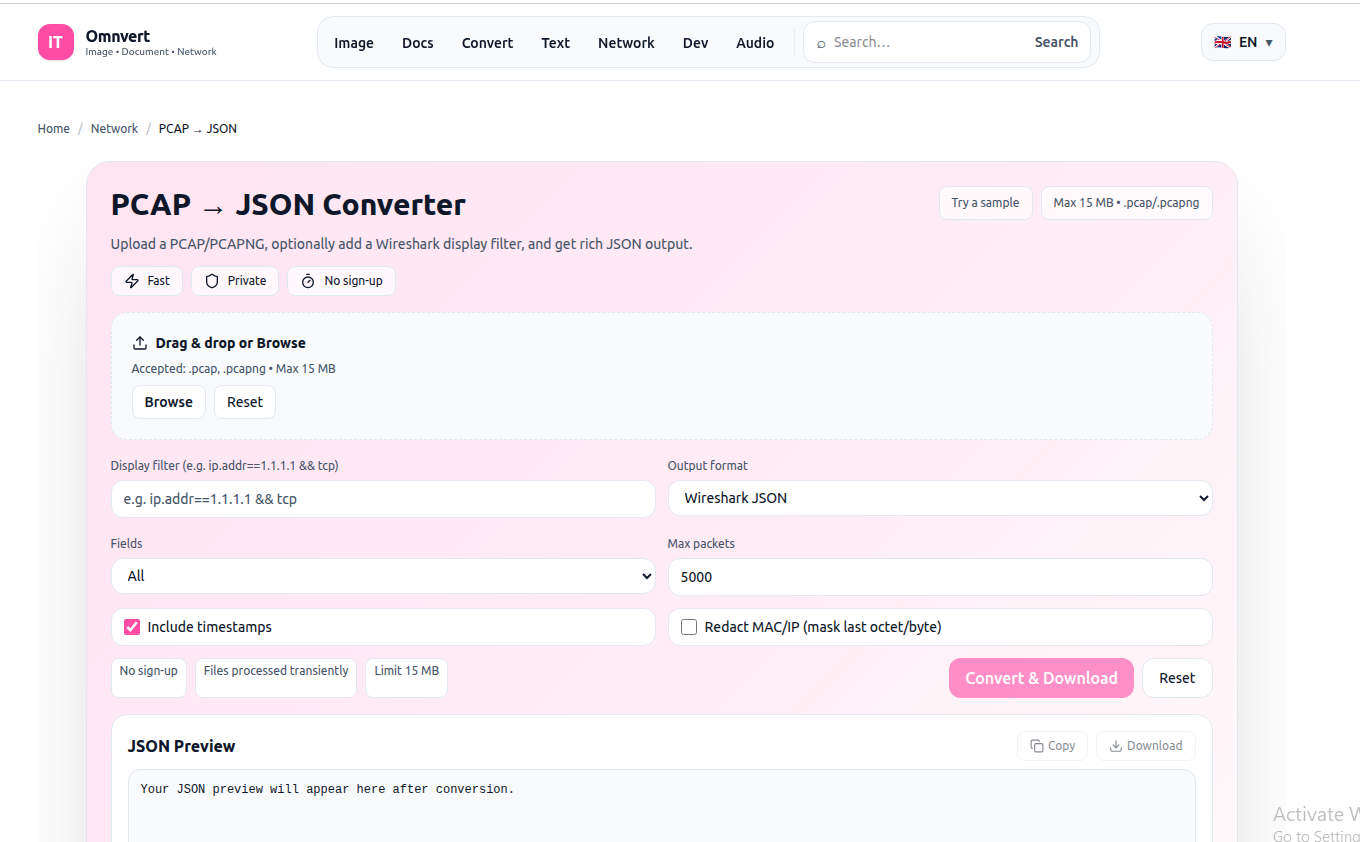This screenshot has width=1360, height=842.
Task: Click the No sign-up clock icon
Action: click(x=307, y=281)
